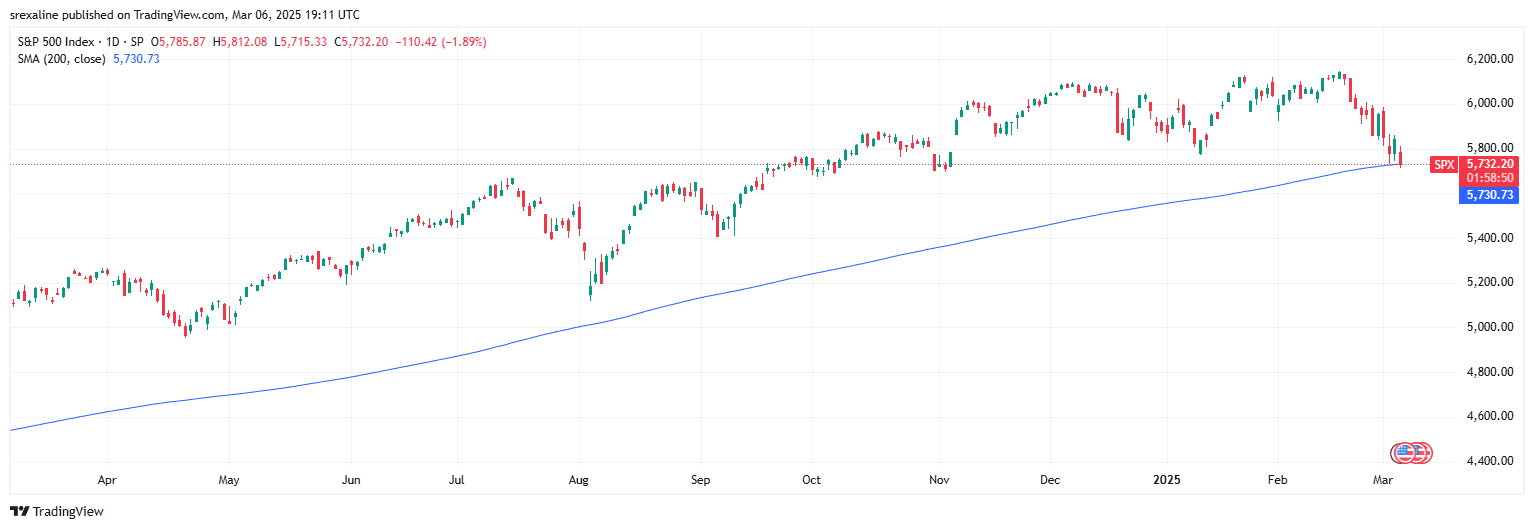This screenshot has height=529, width=1534.
Task: Click the TradingView logo icon at bottom left
Action: pos(20,512)
